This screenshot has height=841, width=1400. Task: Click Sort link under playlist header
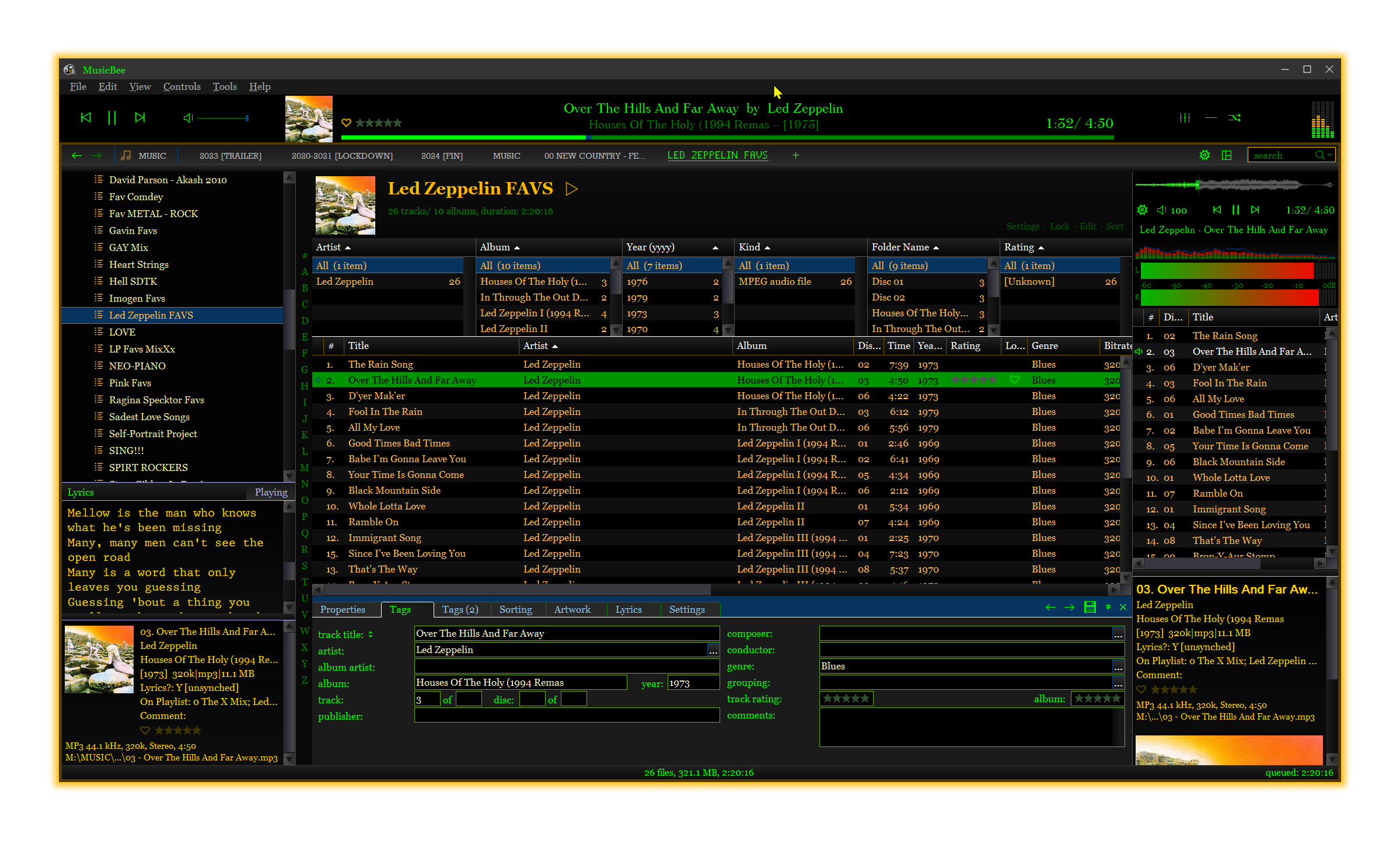pos(1114,226)
